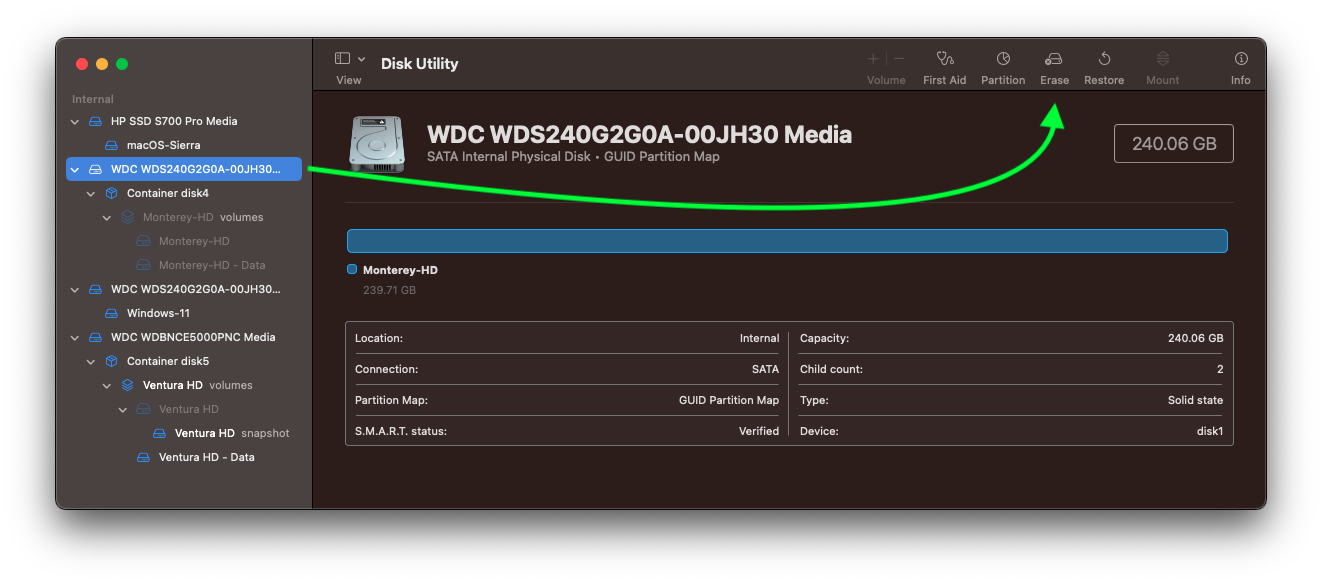Image resolution: width=1322 pixels, height=583 pixels.
Task: Click the macOS-Sierra volume icon
Action: pyautogui.click(x=111, y=145)
